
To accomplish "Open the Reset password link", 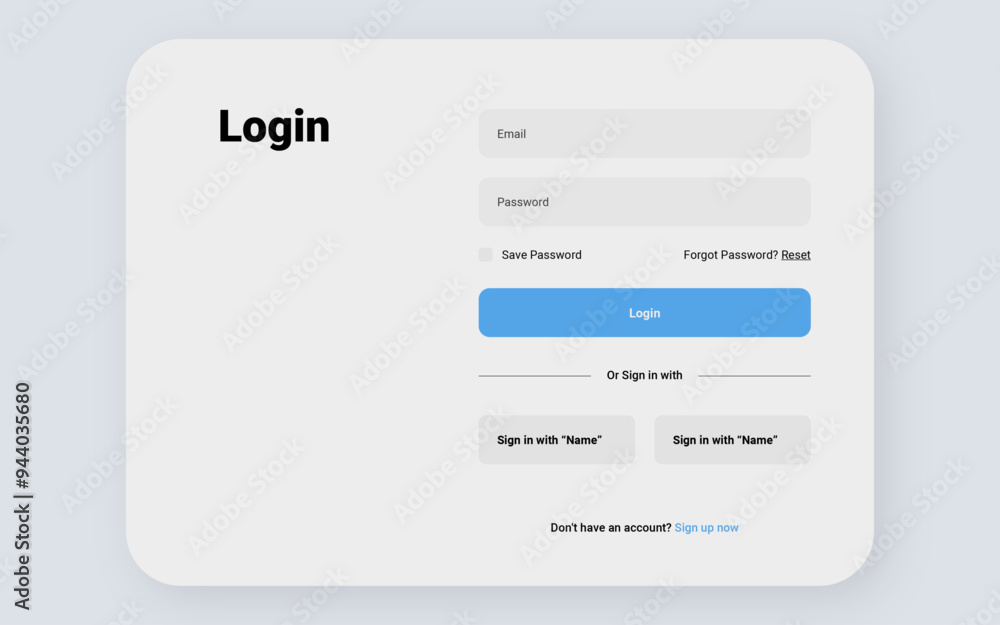I will [796, 254].
